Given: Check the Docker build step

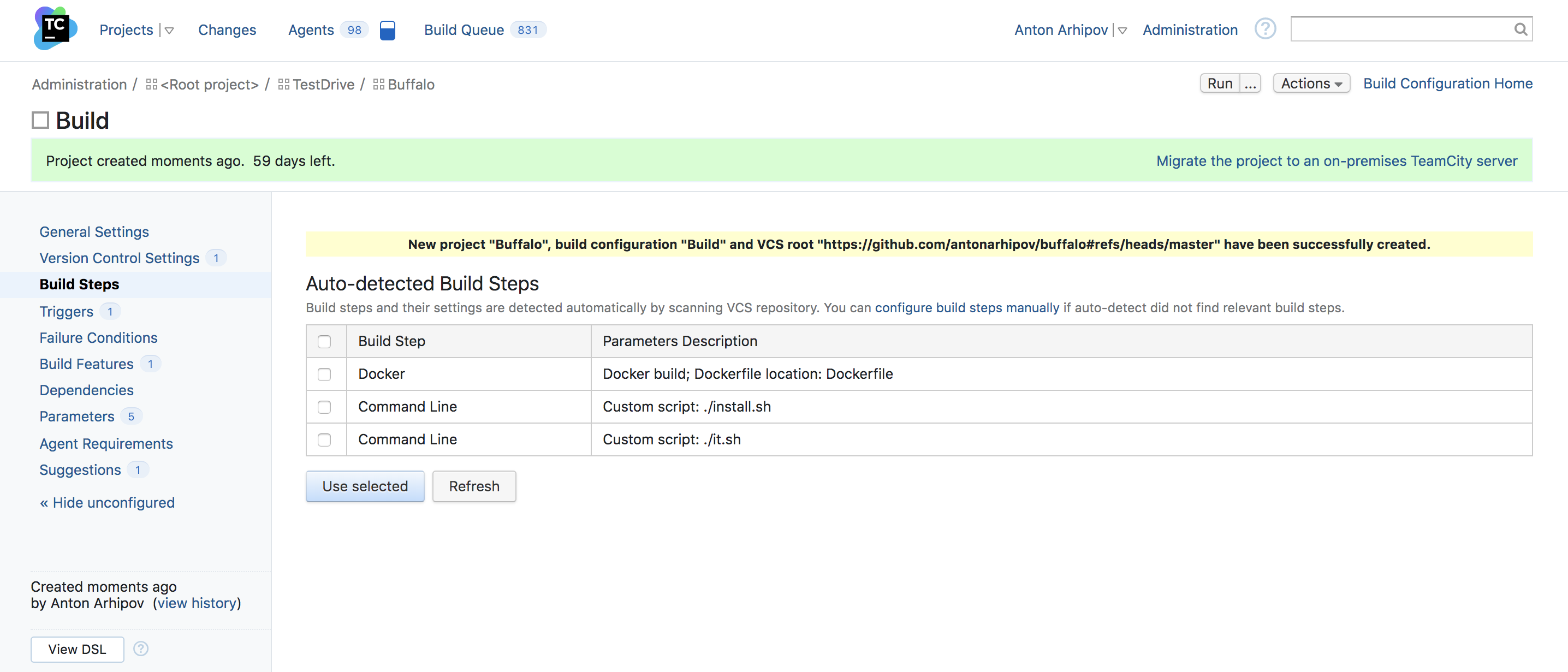Looking at the screenshot, I should (324, 374).
